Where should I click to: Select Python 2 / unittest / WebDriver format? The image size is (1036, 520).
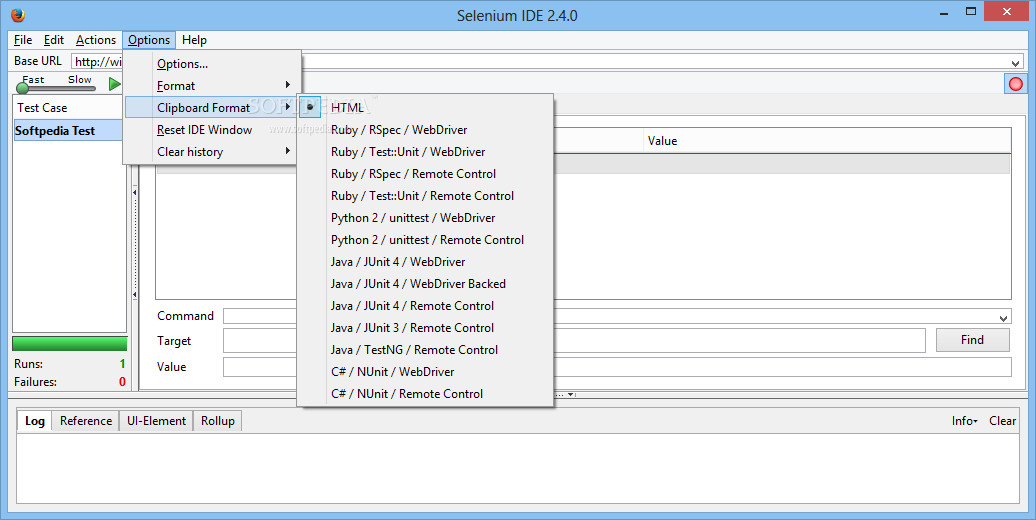(425, 217)
